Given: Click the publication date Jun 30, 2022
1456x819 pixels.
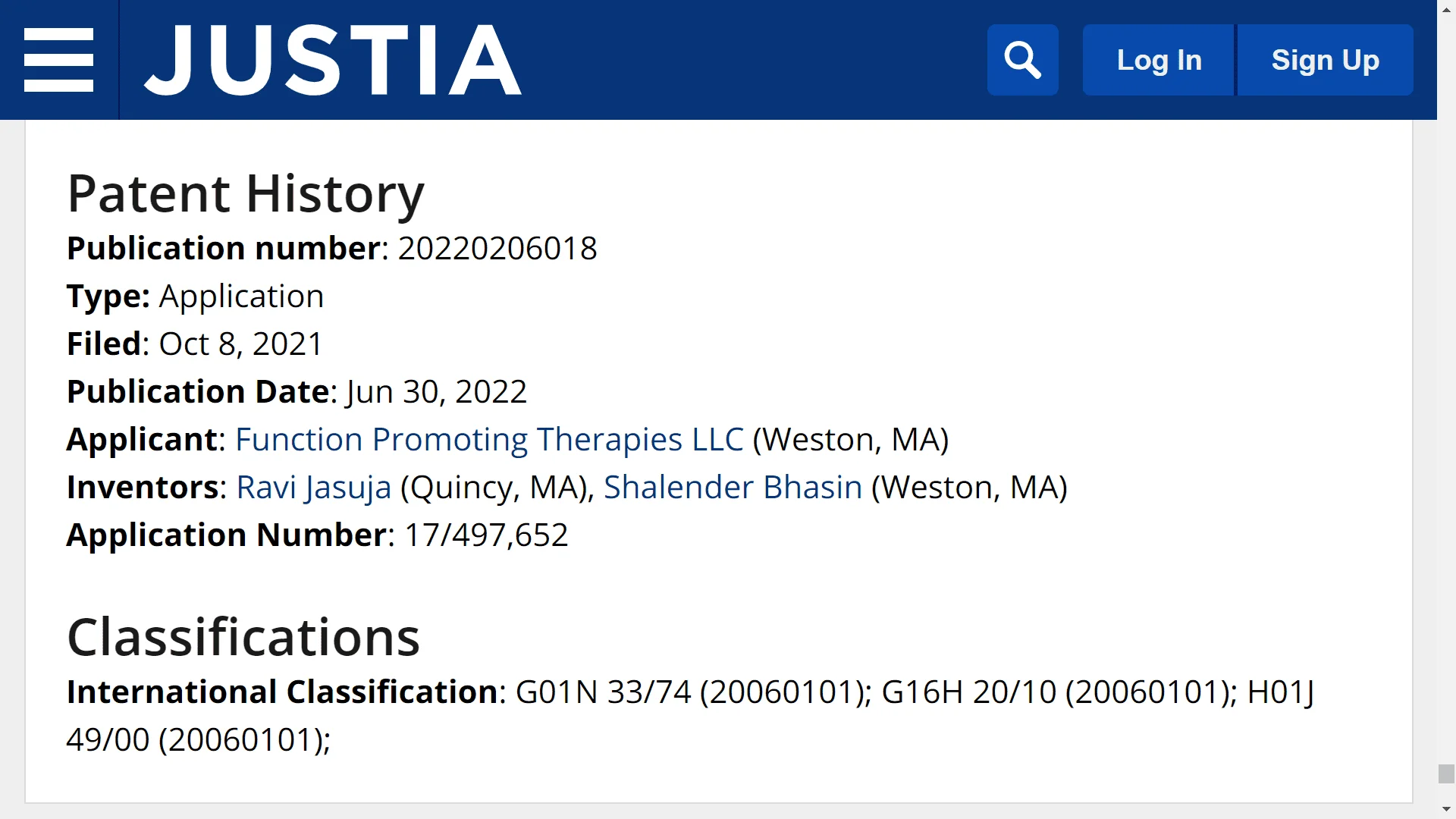Looking at the screenshot, I should (x=436, y=392).
